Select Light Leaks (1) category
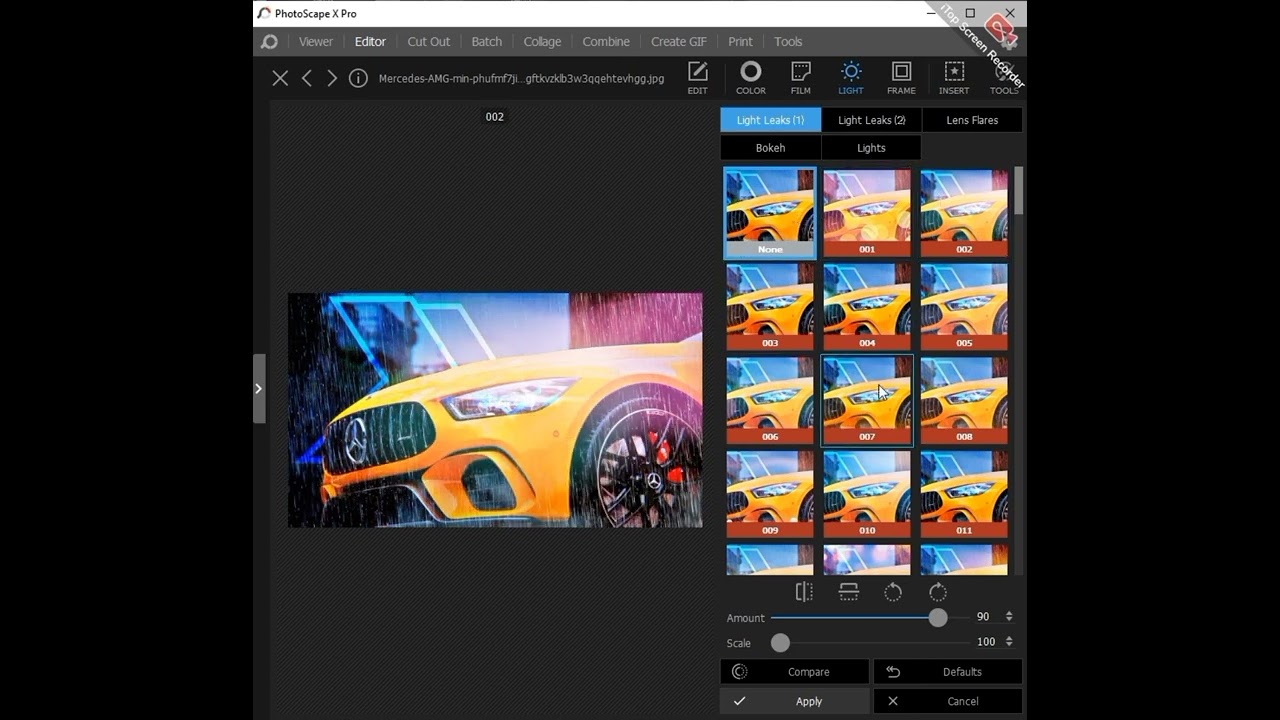Image resolution: width=1280 pixels, height=720 pixels. point(770,120)
